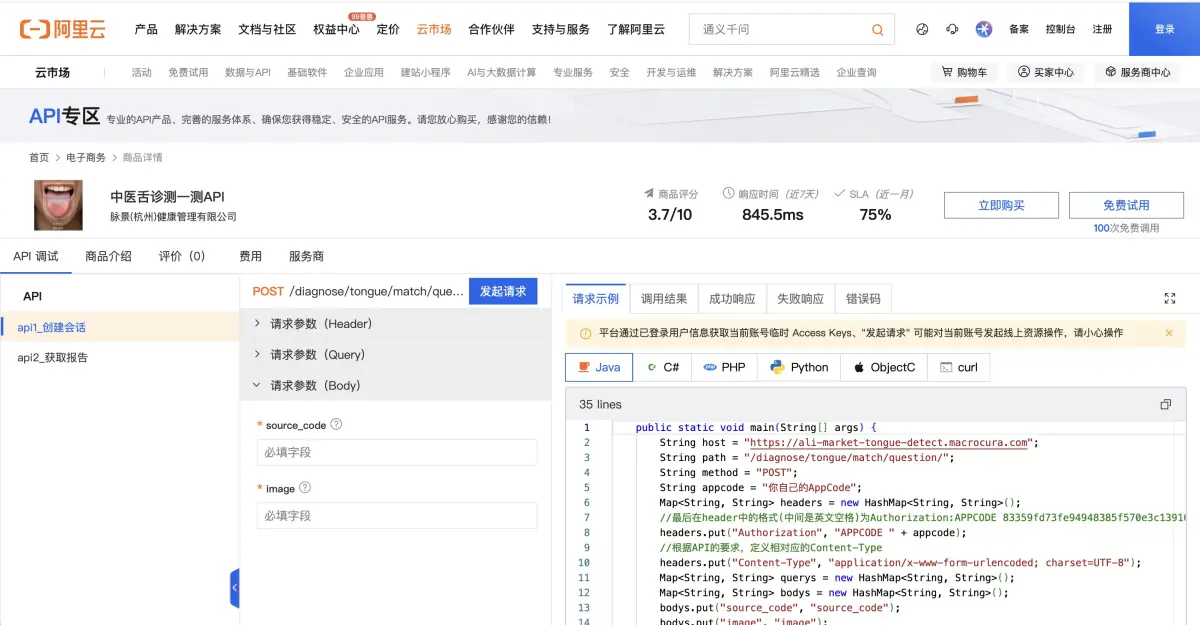
Task: Click the 云市场 sub-nav title
Action: (52, 72)
